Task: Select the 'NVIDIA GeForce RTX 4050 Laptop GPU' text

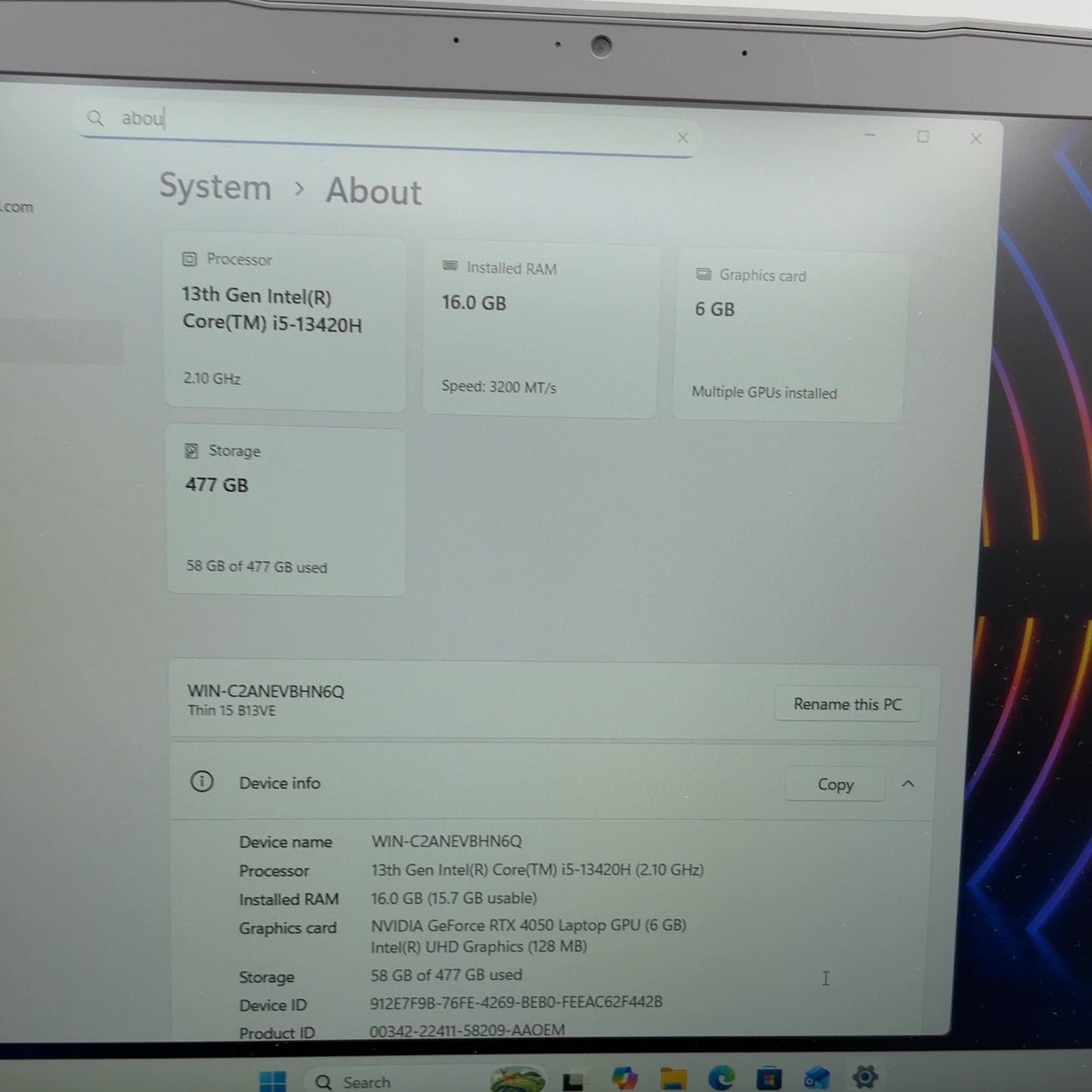Action: point(506,926)
